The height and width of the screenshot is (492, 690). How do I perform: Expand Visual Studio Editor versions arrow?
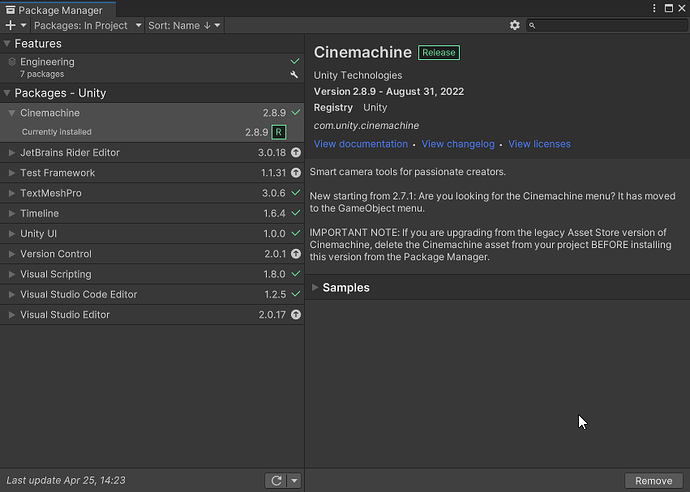[x=12, y=315]
